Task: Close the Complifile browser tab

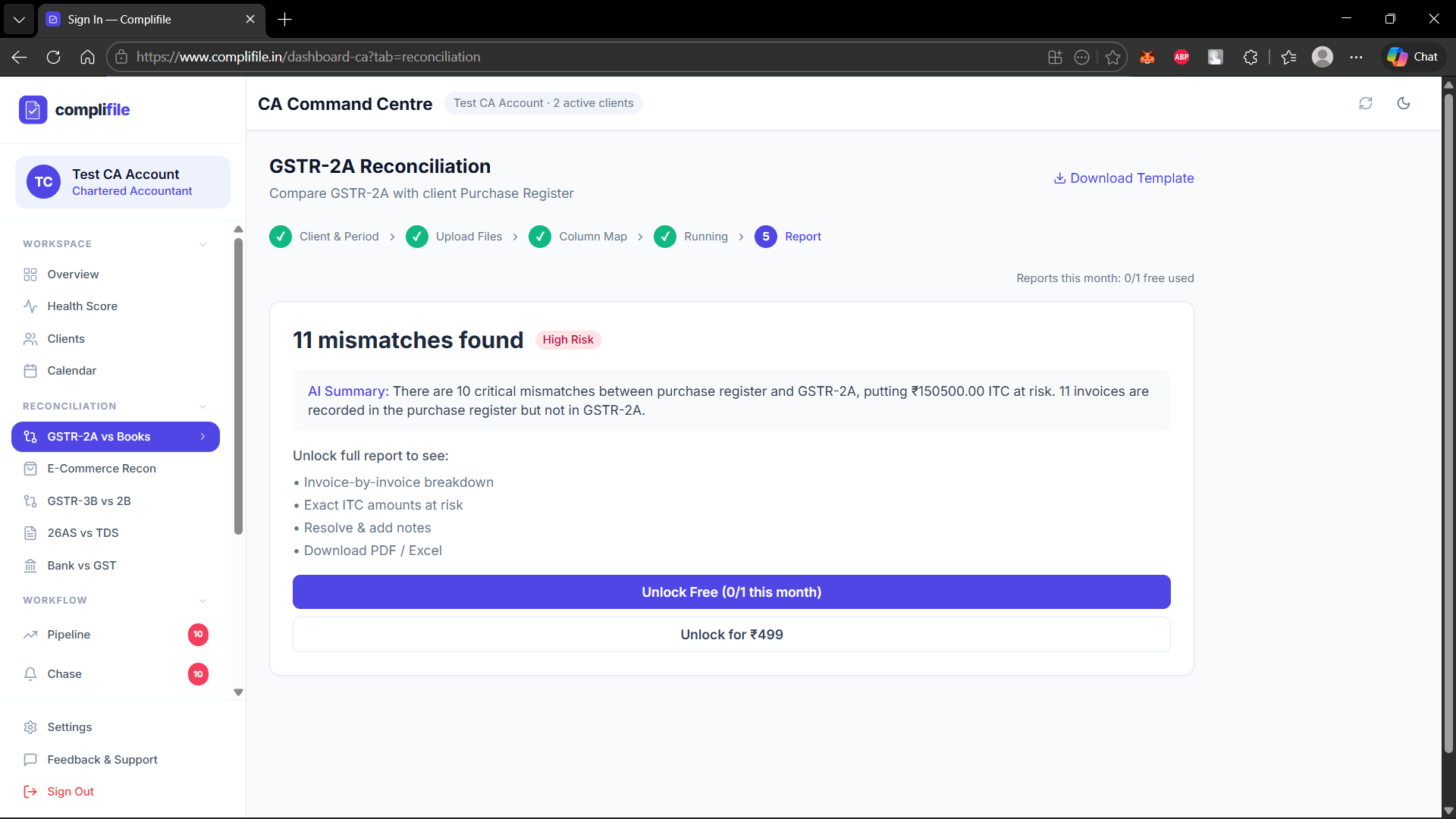Action: pos(250,20)
